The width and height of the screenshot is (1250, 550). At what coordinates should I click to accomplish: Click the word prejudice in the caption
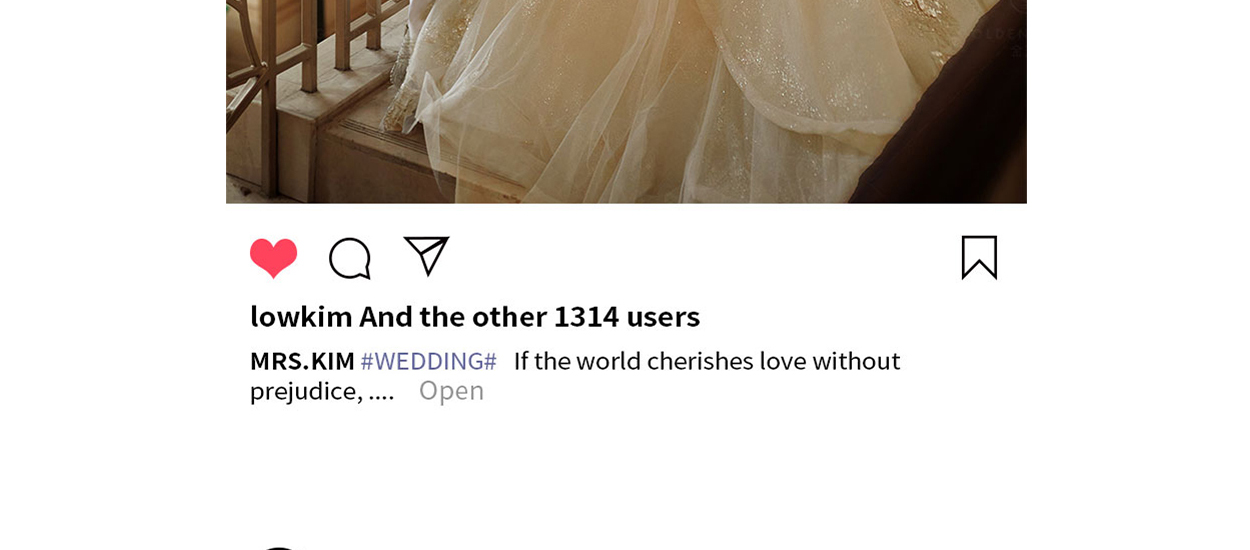click(x=306, y=391)
